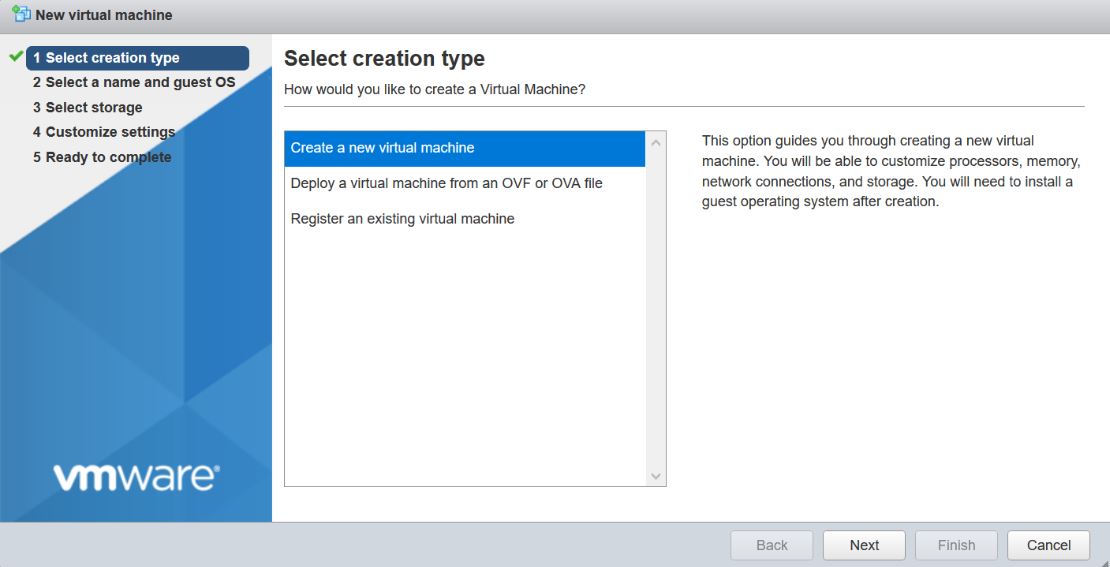The image size is (1110, 567).
Task: Select Register an existing virtual machine
Action: (x=465, y=219)
